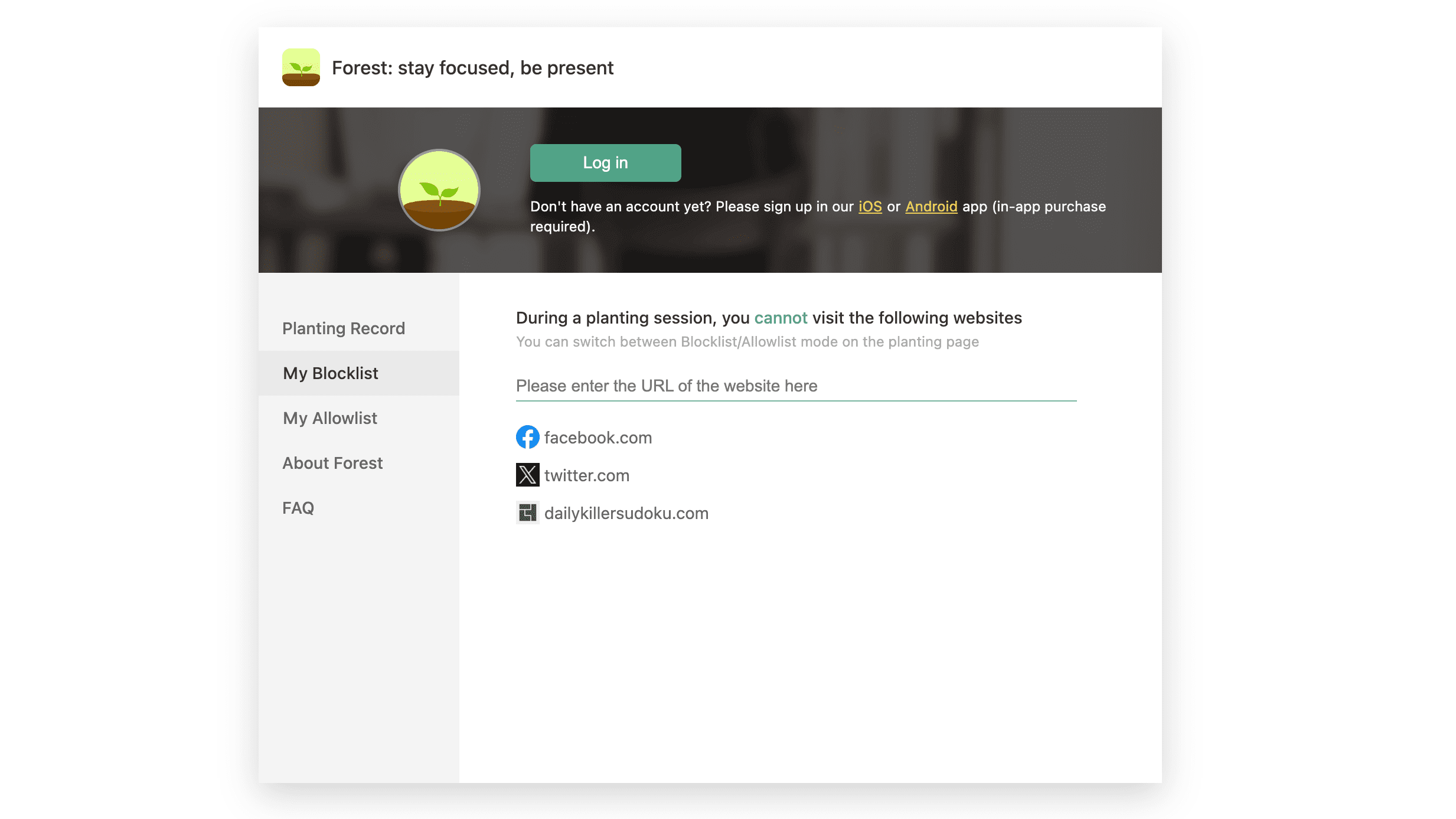The height and width of the screenshot is (819, 1456).
Task: Click the Forest app logo icon
Action: [x=300, y=67]
